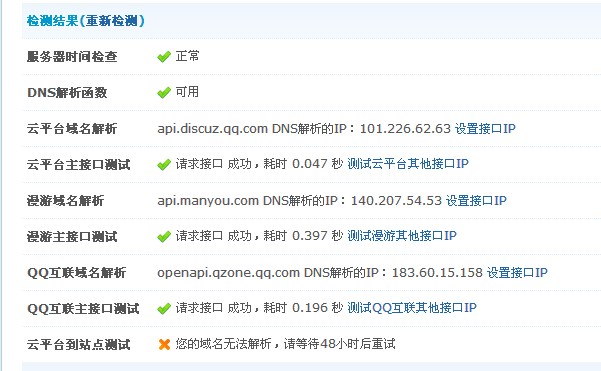Click the IP address 183.60.15.158

(437, 272)
